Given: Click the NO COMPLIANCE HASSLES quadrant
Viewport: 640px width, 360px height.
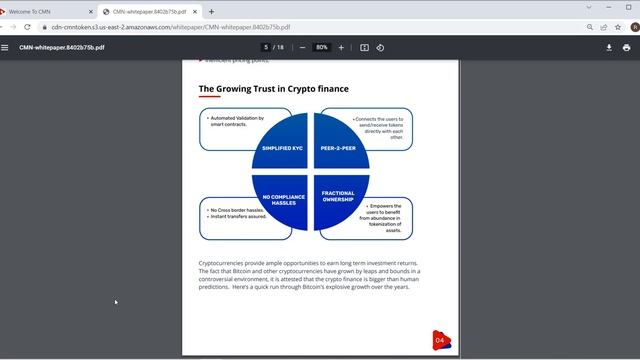Looking at the screenshot, I should click(x=281, y=202).
